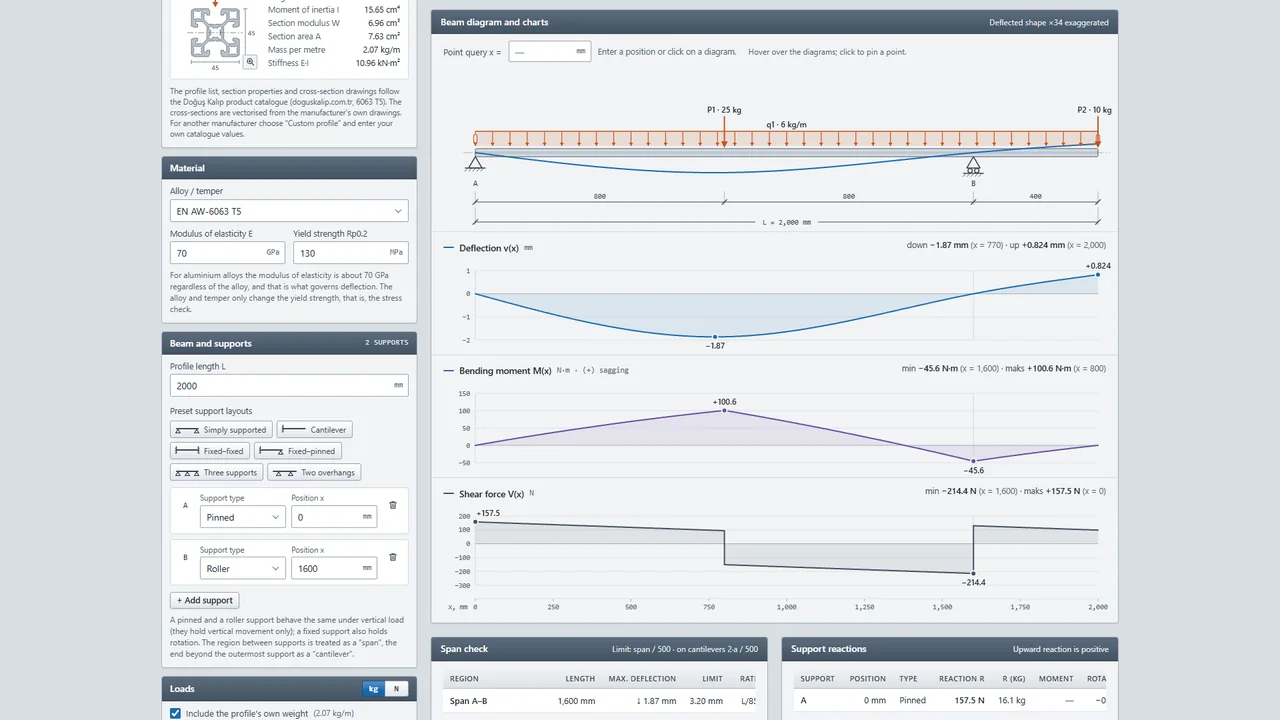Focus the Point query x input field
The width and height of the screenshot is (1280, 720).
click(x=550, y=51)
